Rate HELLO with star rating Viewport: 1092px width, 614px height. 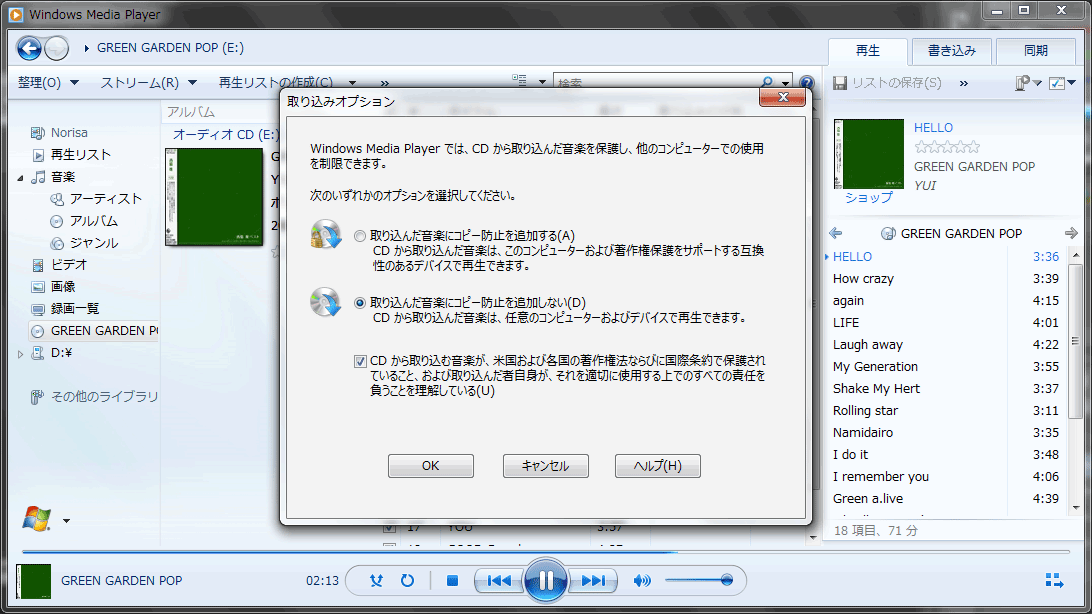[947, 147]
